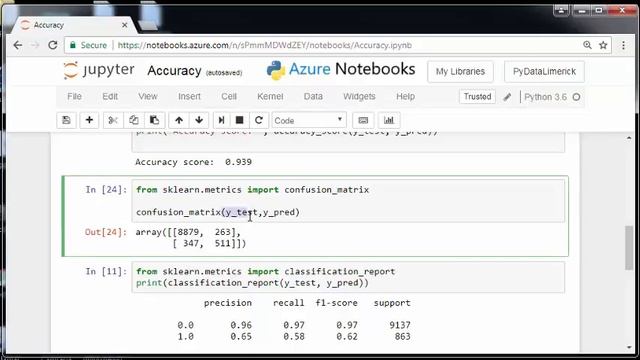Select the Accuracy browser tab
This screenshot has width=640, height=360.
tap(73, 25)
